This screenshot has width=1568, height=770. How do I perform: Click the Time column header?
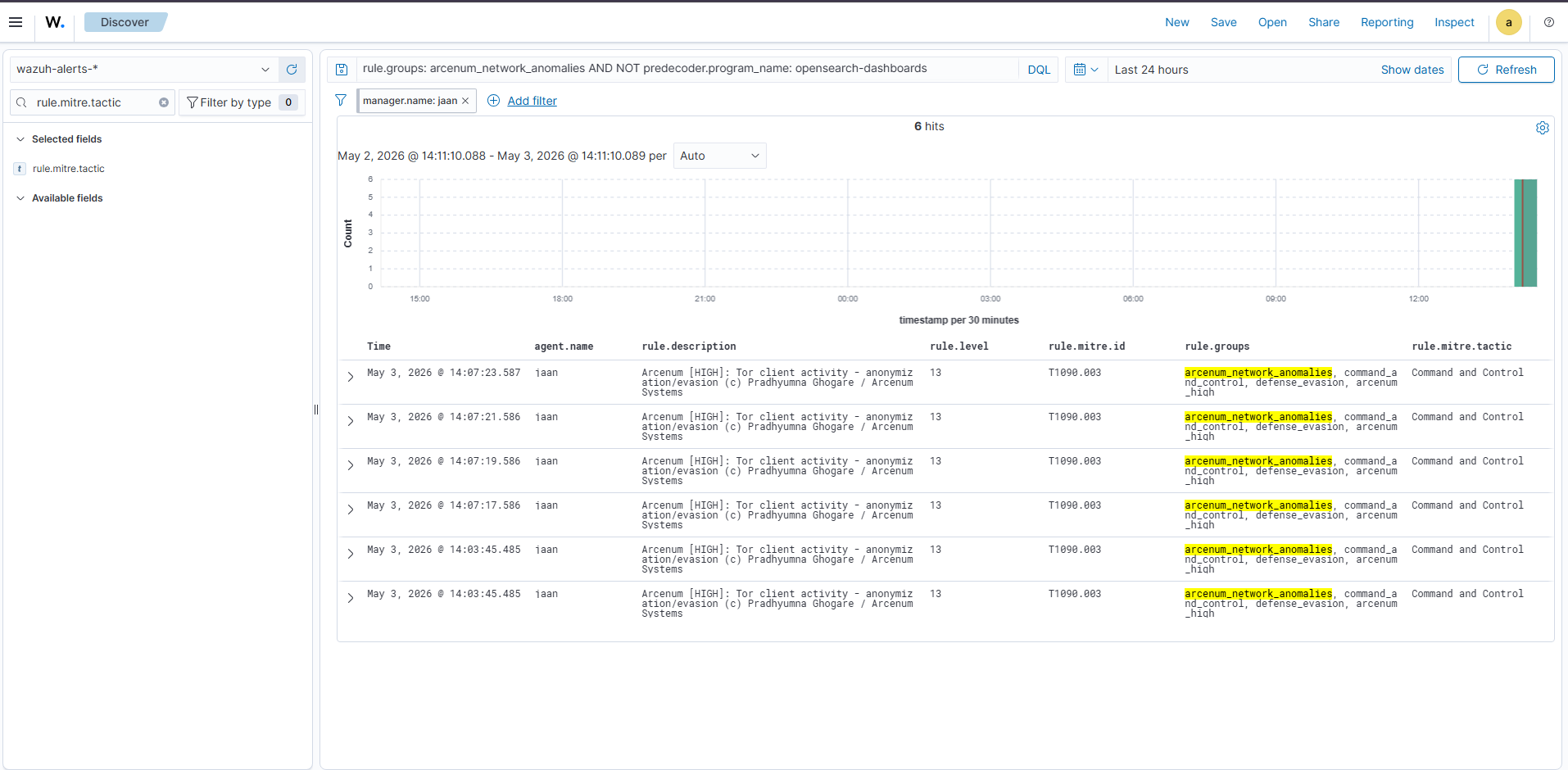point(378,346)
